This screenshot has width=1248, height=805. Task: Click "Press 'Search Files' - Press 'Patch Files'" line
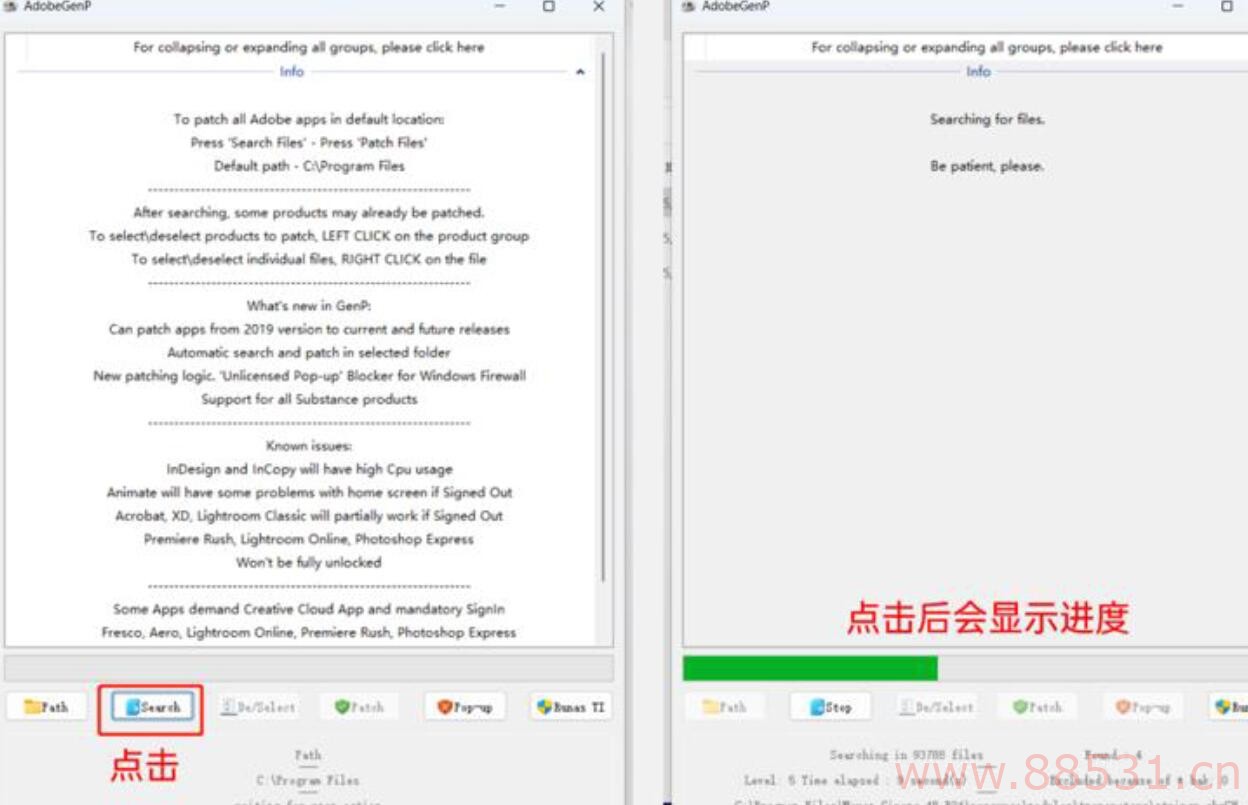tap(308, 142)
